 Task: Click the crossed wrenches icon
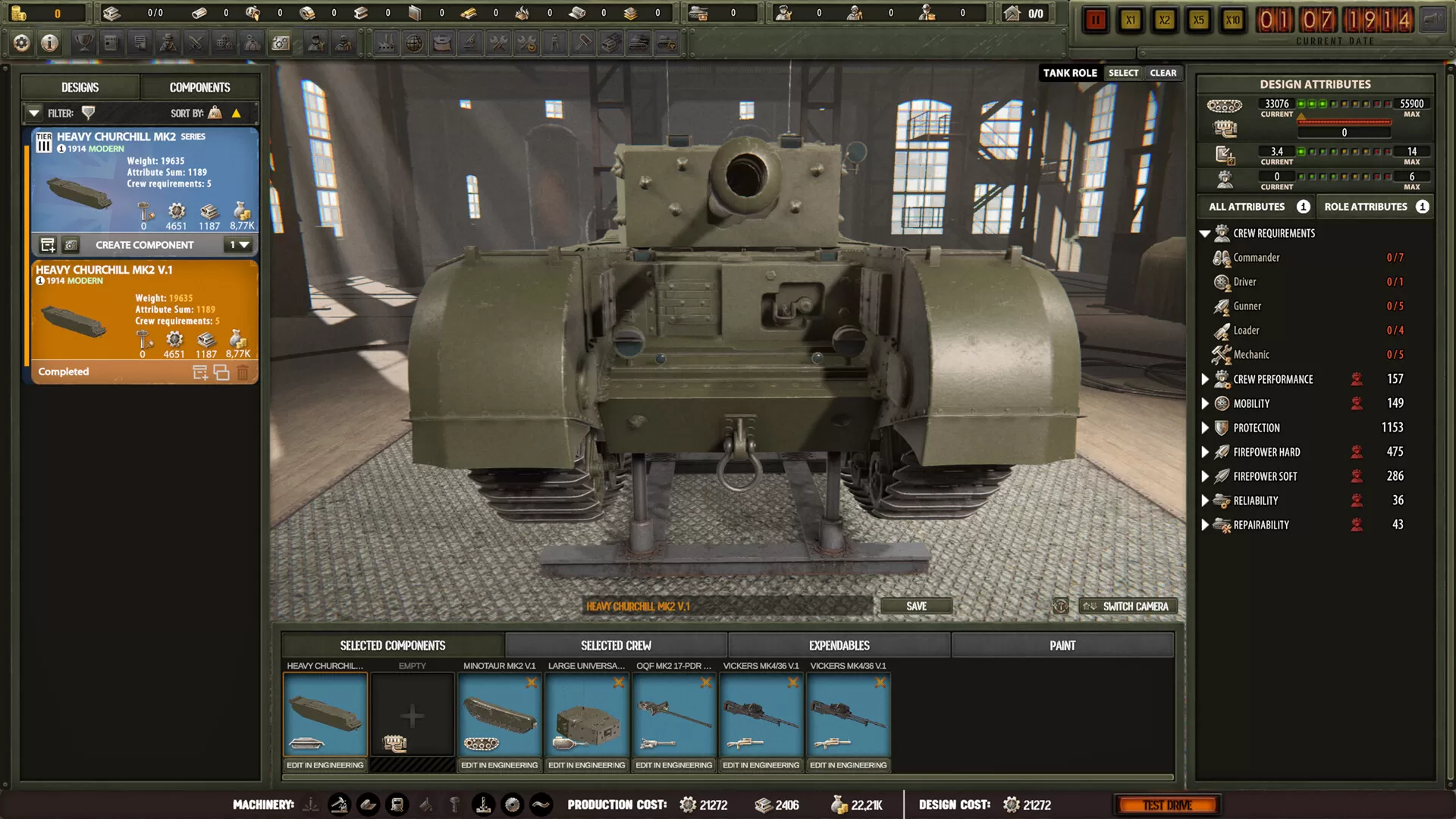click(x=498, y=43)
